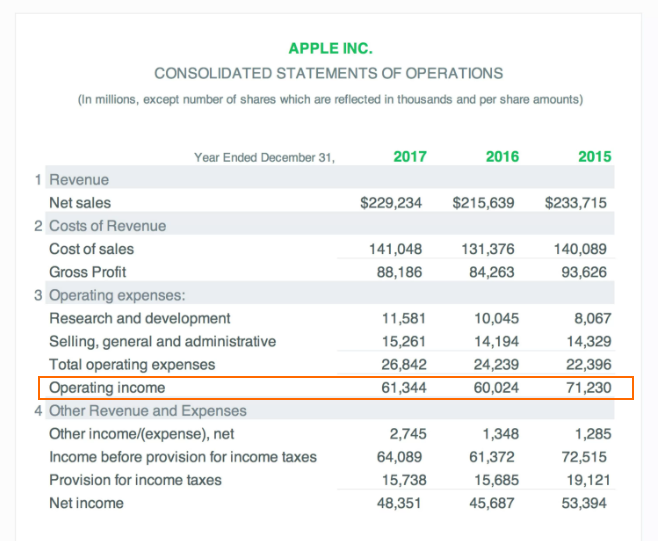Select Net income value 45,687
The width and height of the screenshot is (658, 541).
[491, 503]
